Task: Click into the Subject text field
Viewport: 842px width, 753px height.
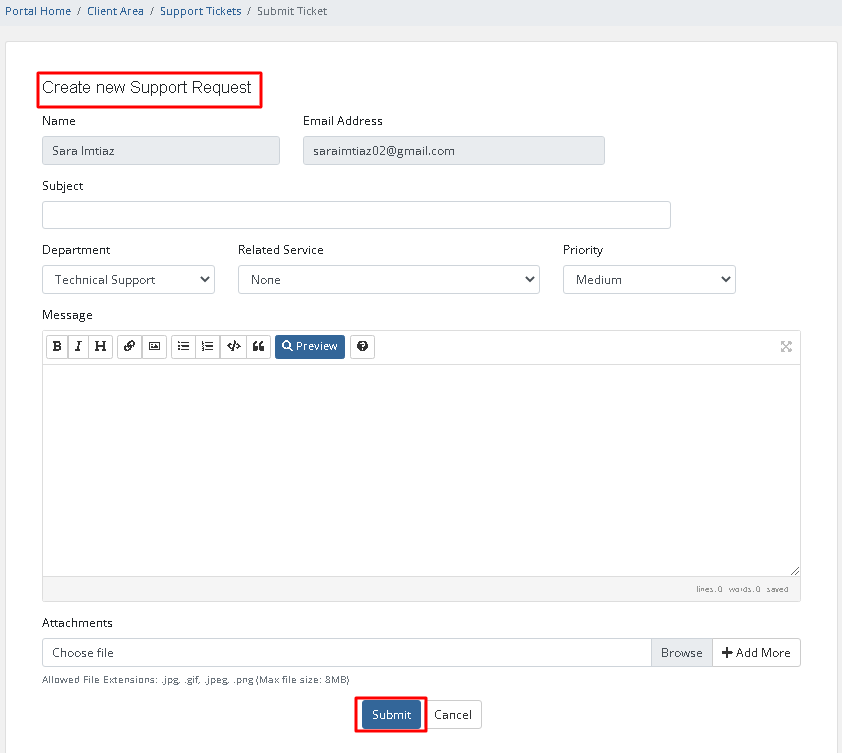Action: click(x=356, y=215)
